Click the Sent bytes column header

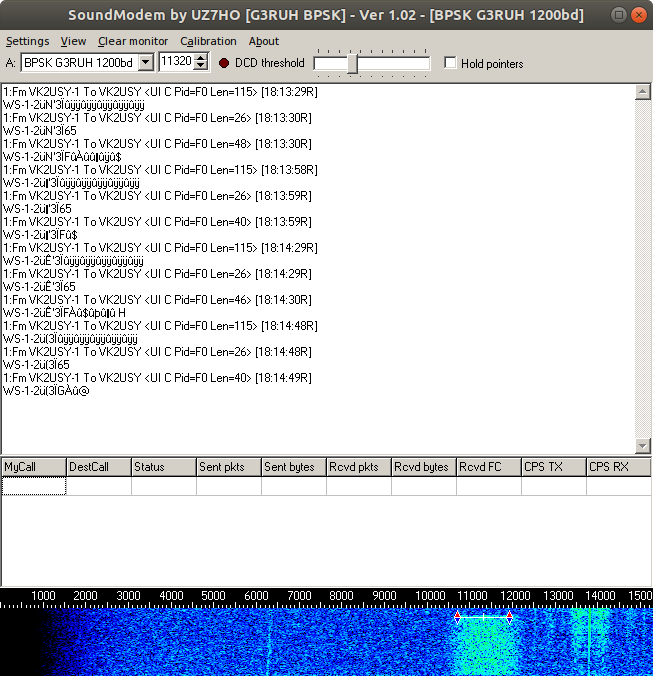[294, 467]
